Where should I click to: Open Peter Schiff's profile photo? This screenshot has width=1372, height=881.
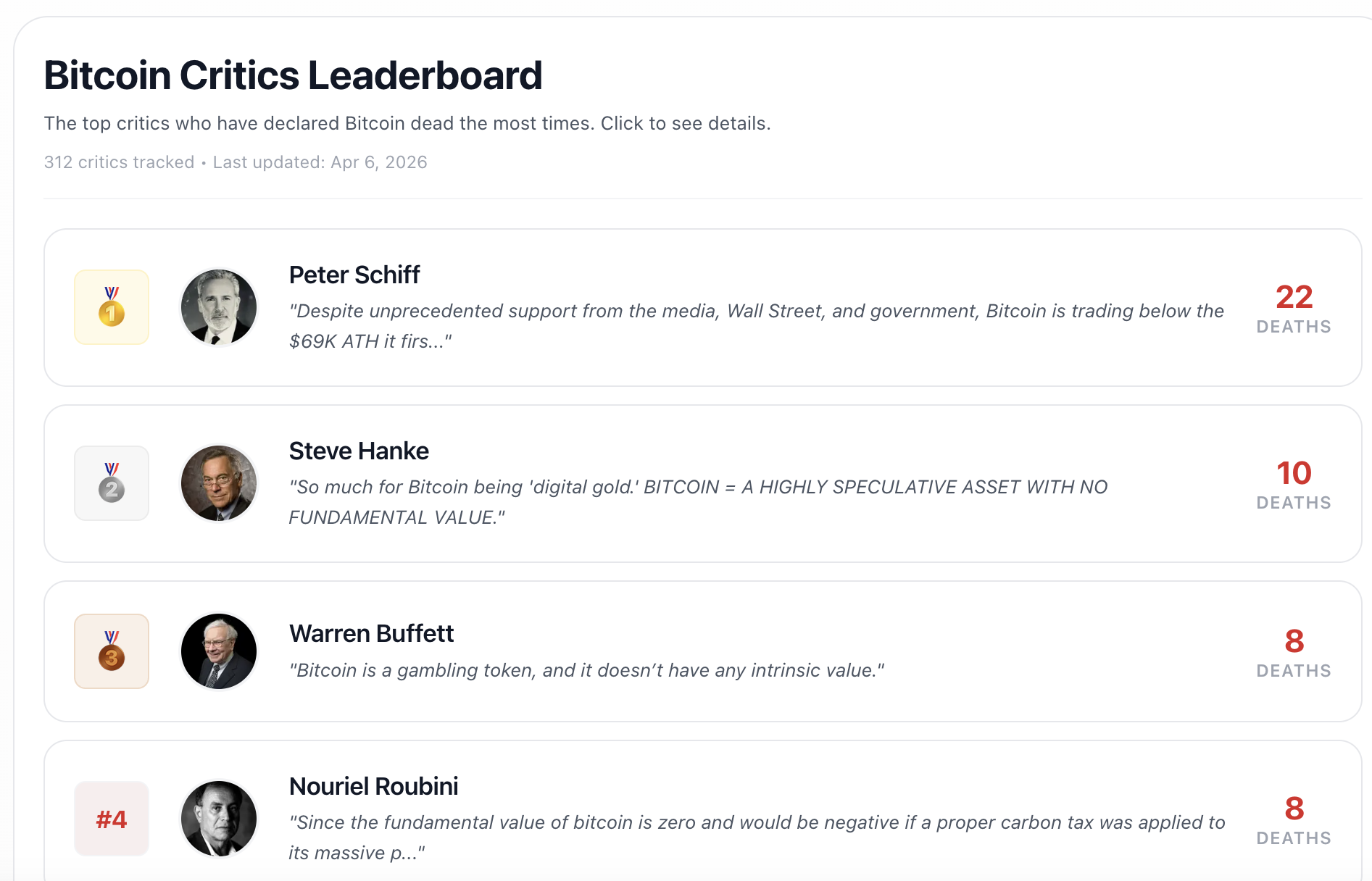[219, 307]
